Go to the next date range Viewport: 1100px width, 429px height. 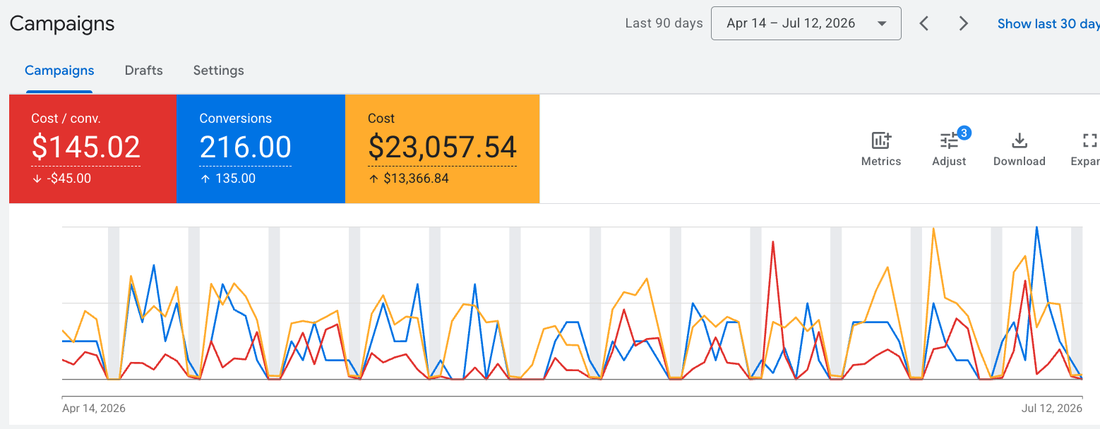pos(963,23)
